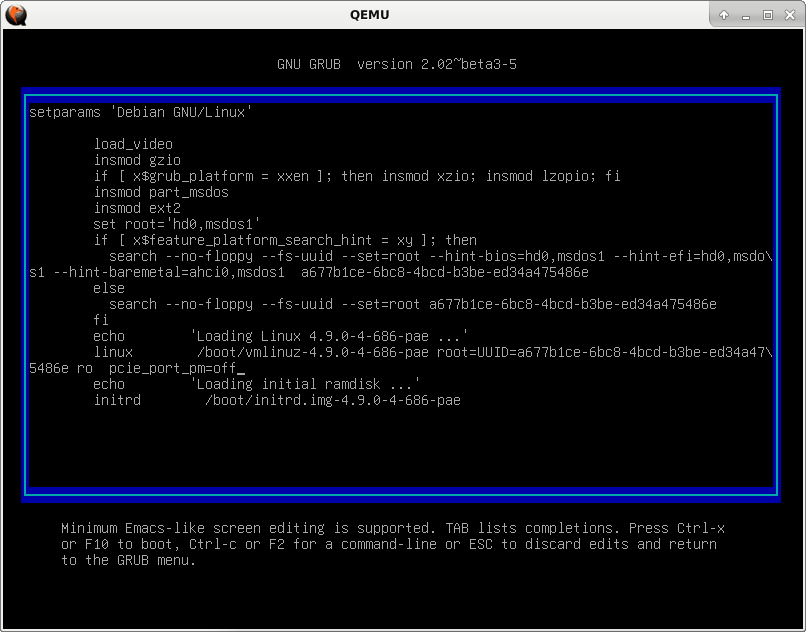Click the 'insmod ext2' line
This screenshot has height=632, width=806.
137,208
